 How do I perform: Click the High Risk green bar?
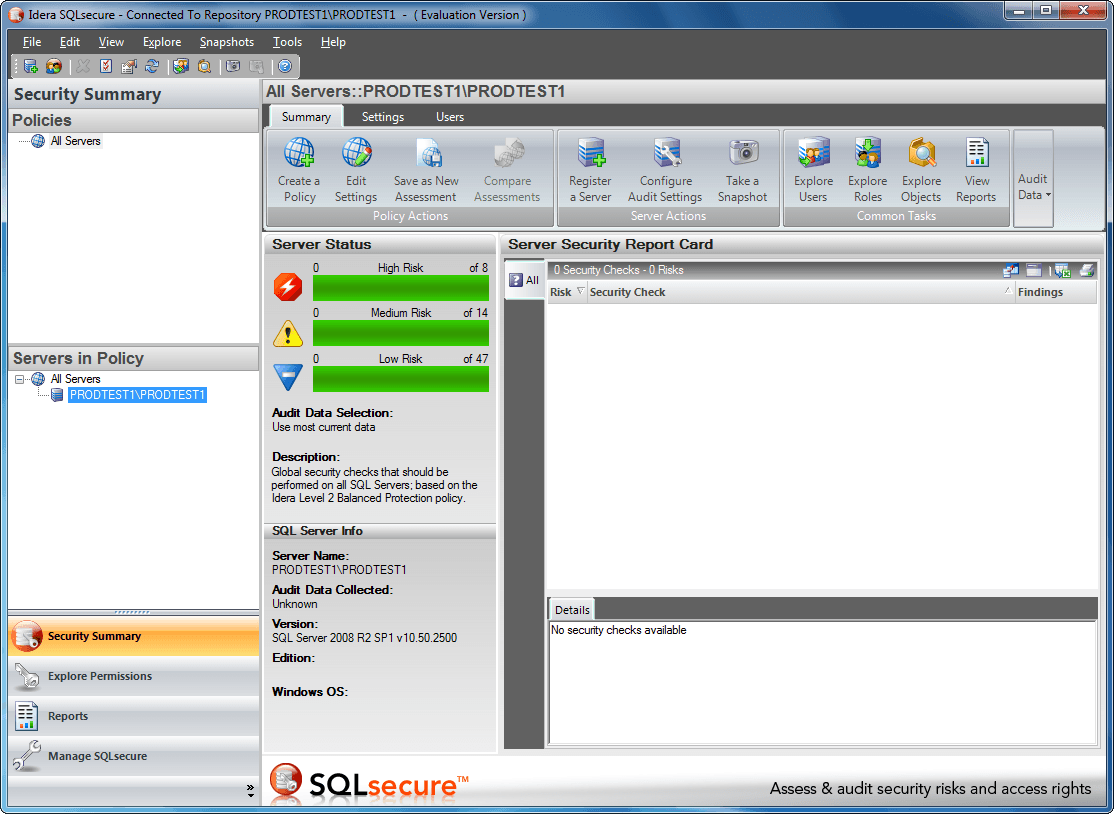(x=401, y=288)
